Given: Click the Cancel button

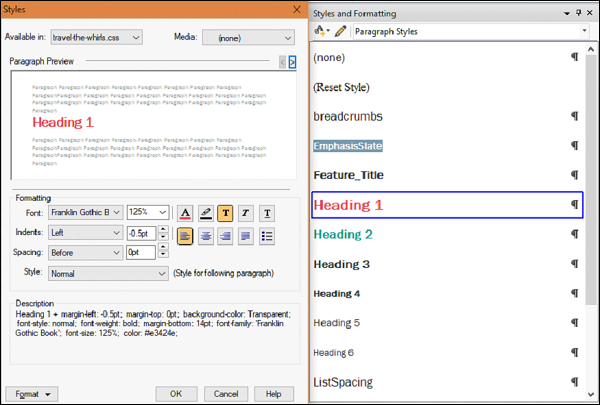Looking at the screenshot, I should click(225, 393).
